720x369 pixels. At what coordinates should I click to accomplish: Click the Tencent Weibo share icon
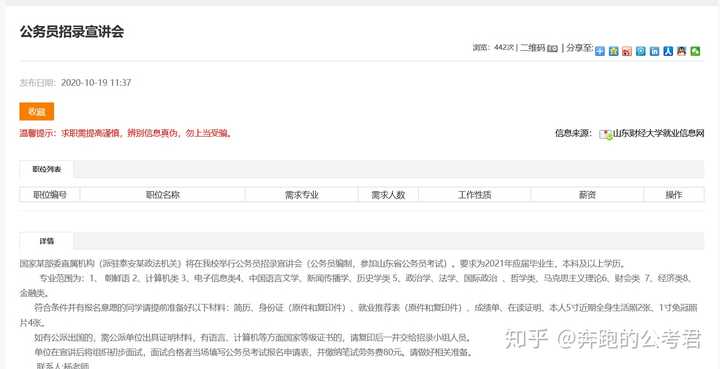(641, 51)
